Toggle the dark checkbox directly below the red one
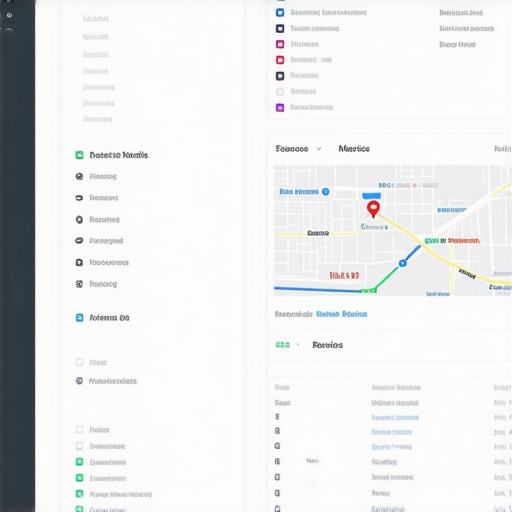 click(x=280, y=76)
